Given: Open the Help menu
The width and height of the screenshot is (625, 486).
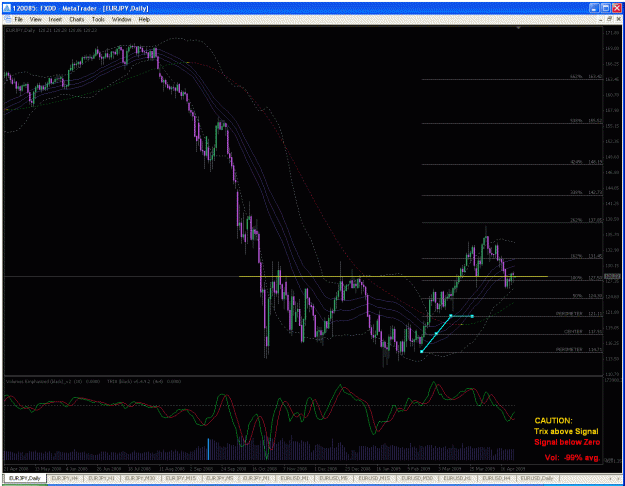Looking at the screenshot, I should click(x=144, y=19).
